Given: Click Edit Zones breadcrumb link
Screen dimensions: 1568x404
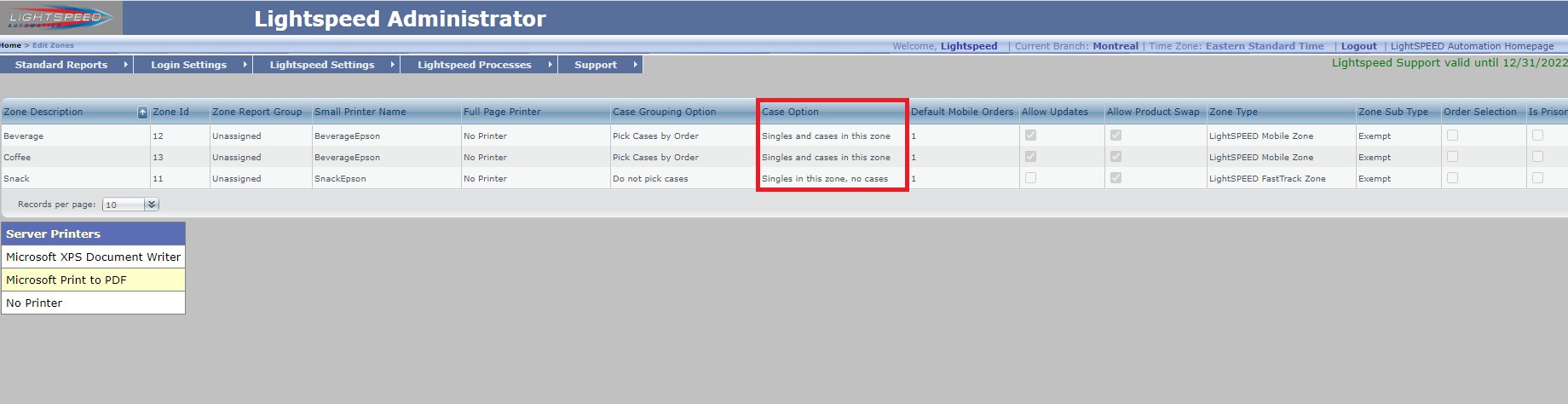Looking at the screenshot, I should [53, 45].
